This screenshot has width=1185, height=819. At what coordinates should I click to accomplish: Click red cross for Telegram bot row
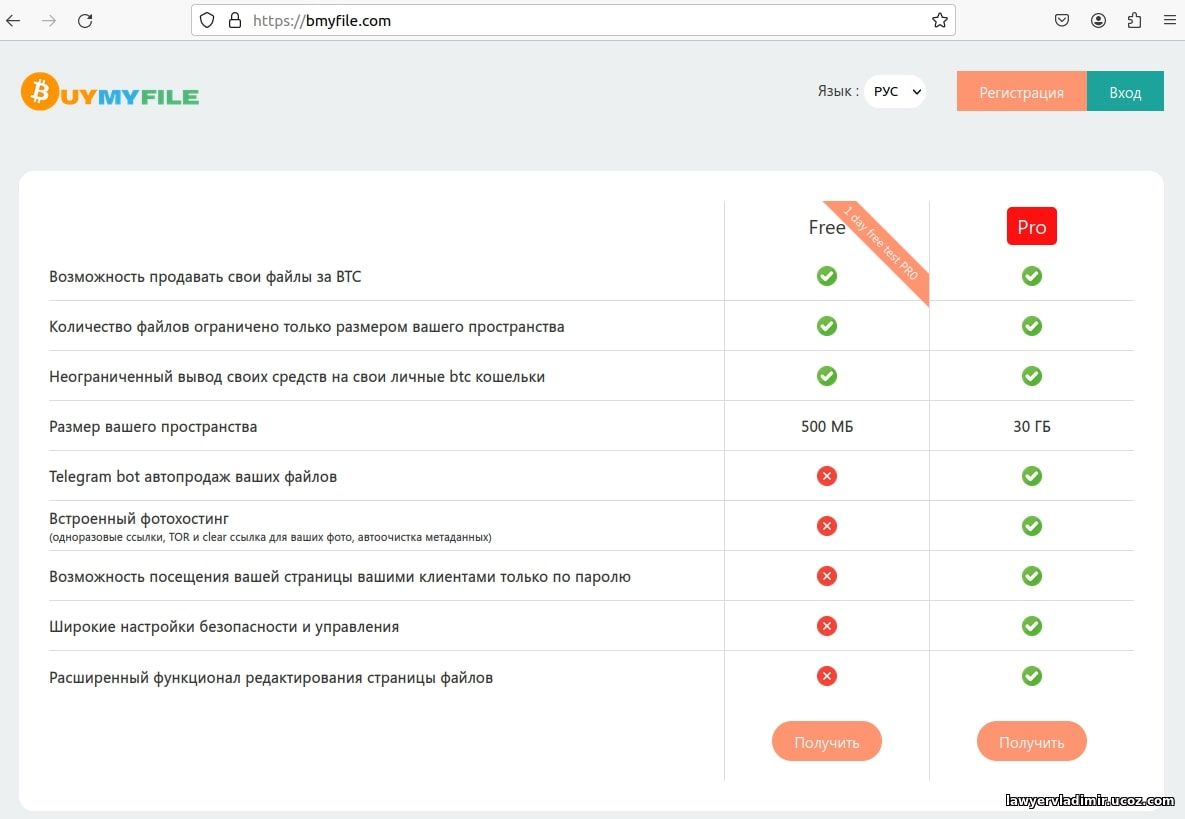point(827,476)
